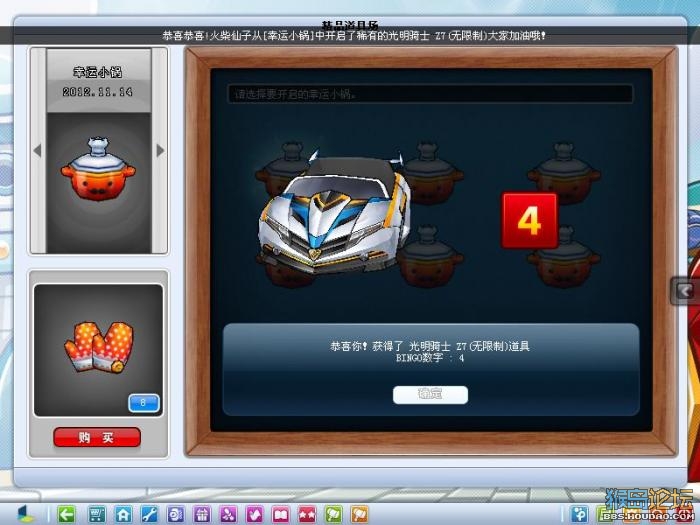This screenshot has width=700, height=525.
Task: Click the purple gift box icon
Action: coord(202,514)
